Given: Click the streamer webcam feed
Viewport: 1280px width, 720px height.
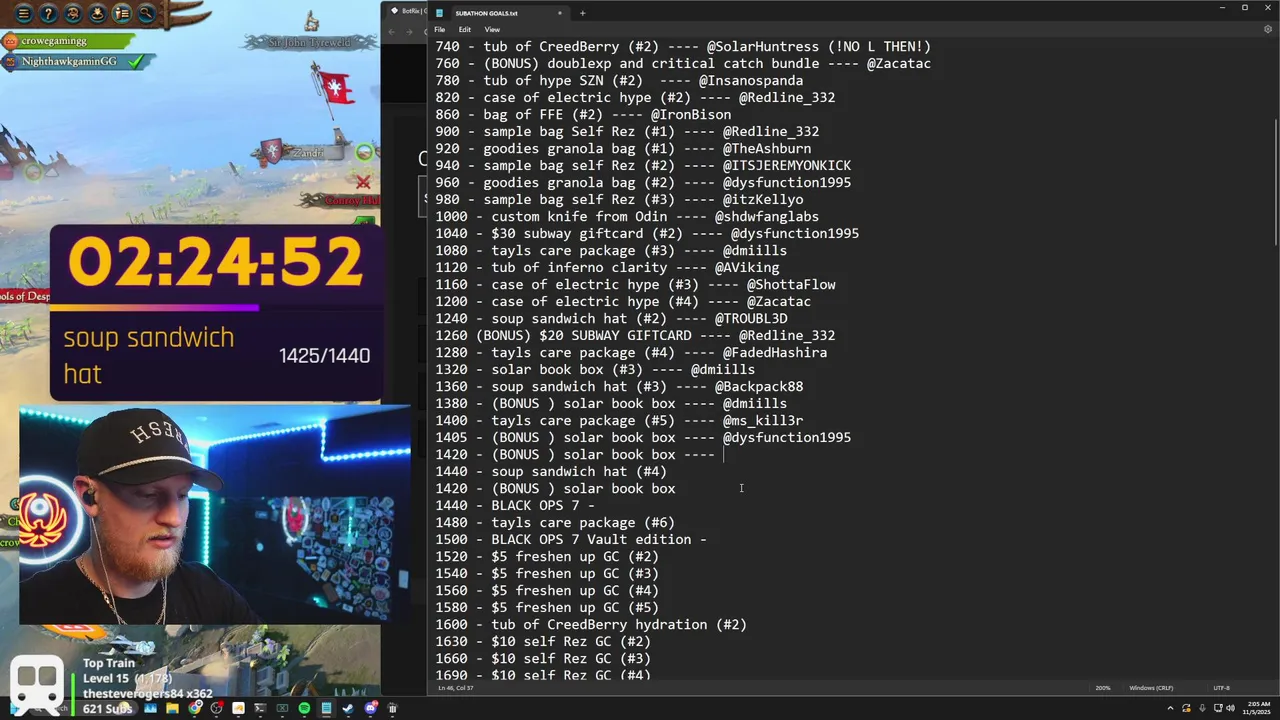Looking at the screenshot, I should click(x=214, y=514).
